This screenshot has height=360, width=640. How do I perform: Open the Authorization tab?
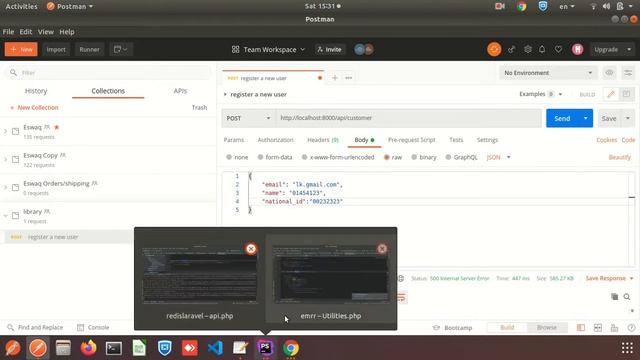pyautogui.click(x=276, y=140)
